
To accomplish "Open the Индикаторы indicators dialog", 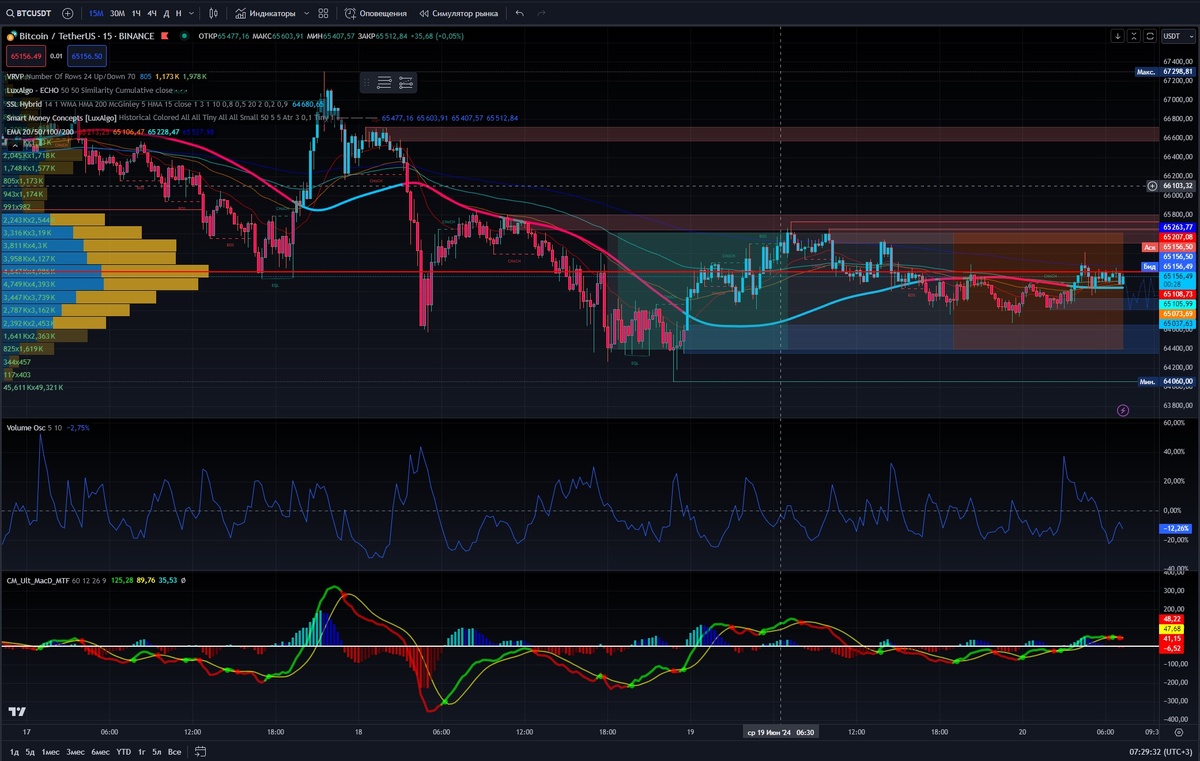I will pos(265,13).
